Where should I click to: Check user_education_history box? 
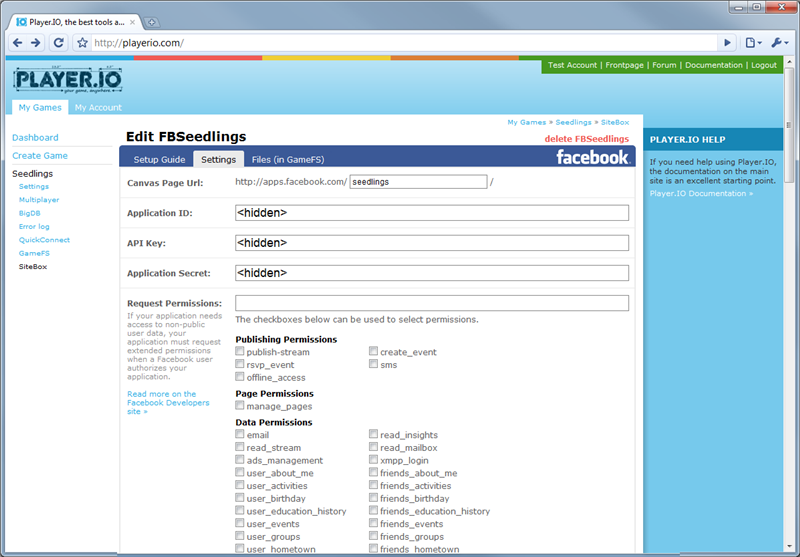coord(240,510)
